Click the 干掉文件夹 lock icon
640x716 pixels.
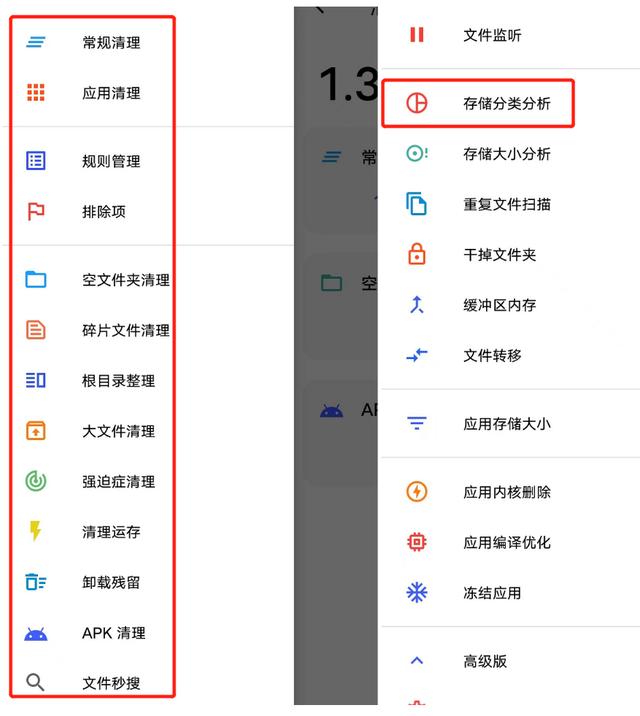coord(417,254)
